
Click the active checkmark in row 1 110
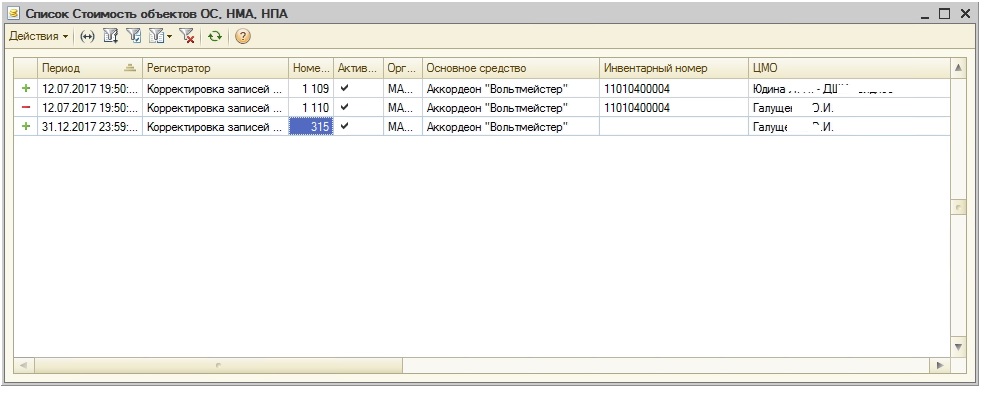(344, 107)
